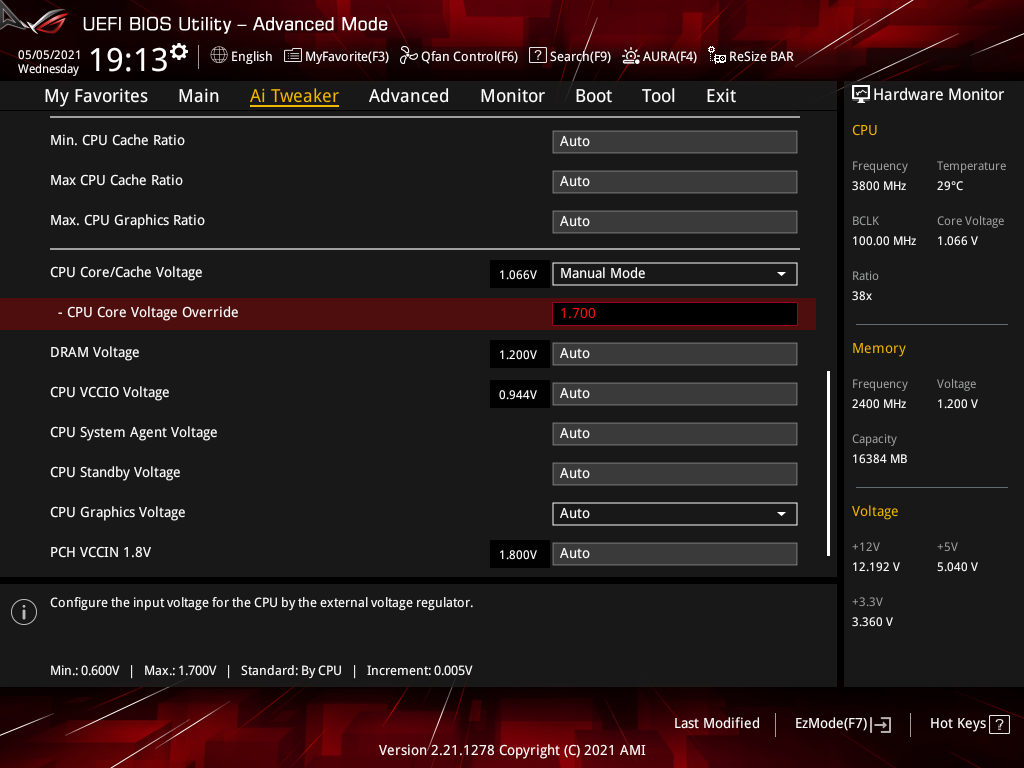Change language via English label
1024x768 pixels.
point(251,56)
